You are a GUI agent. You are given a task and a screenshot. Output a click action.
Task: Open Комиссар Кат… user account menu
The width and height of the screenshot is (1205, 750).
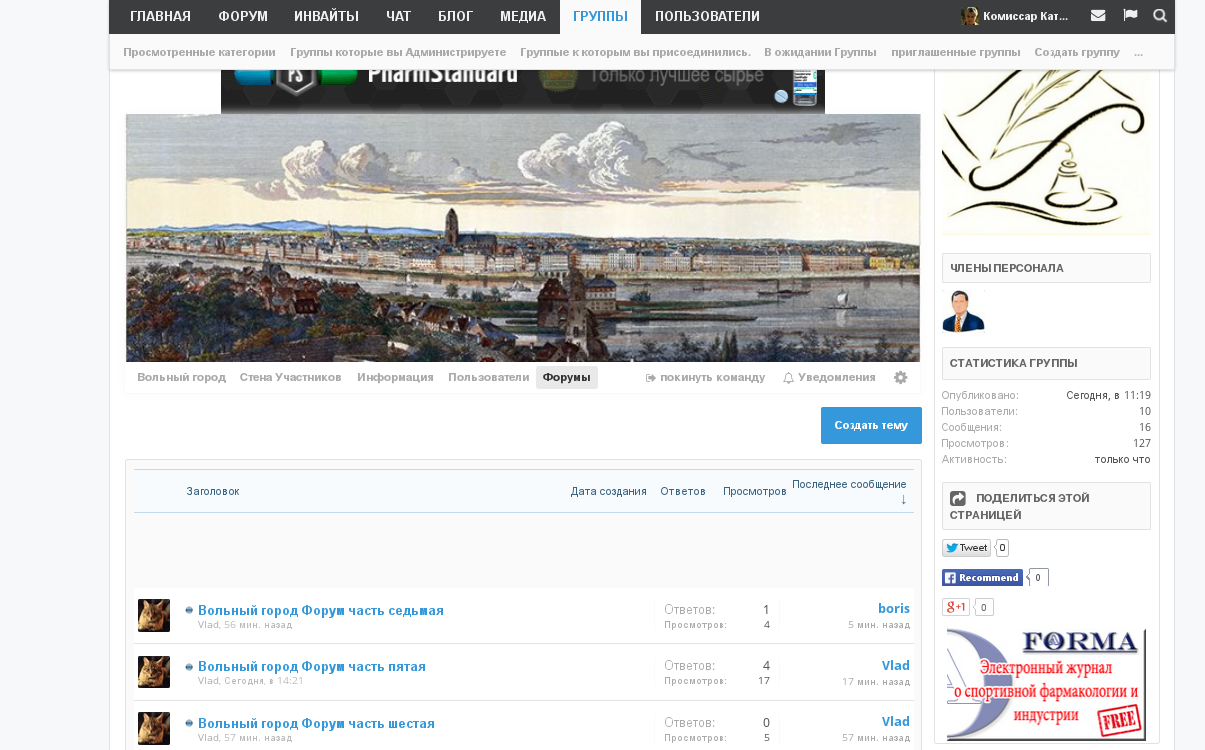pos(1026,16)
